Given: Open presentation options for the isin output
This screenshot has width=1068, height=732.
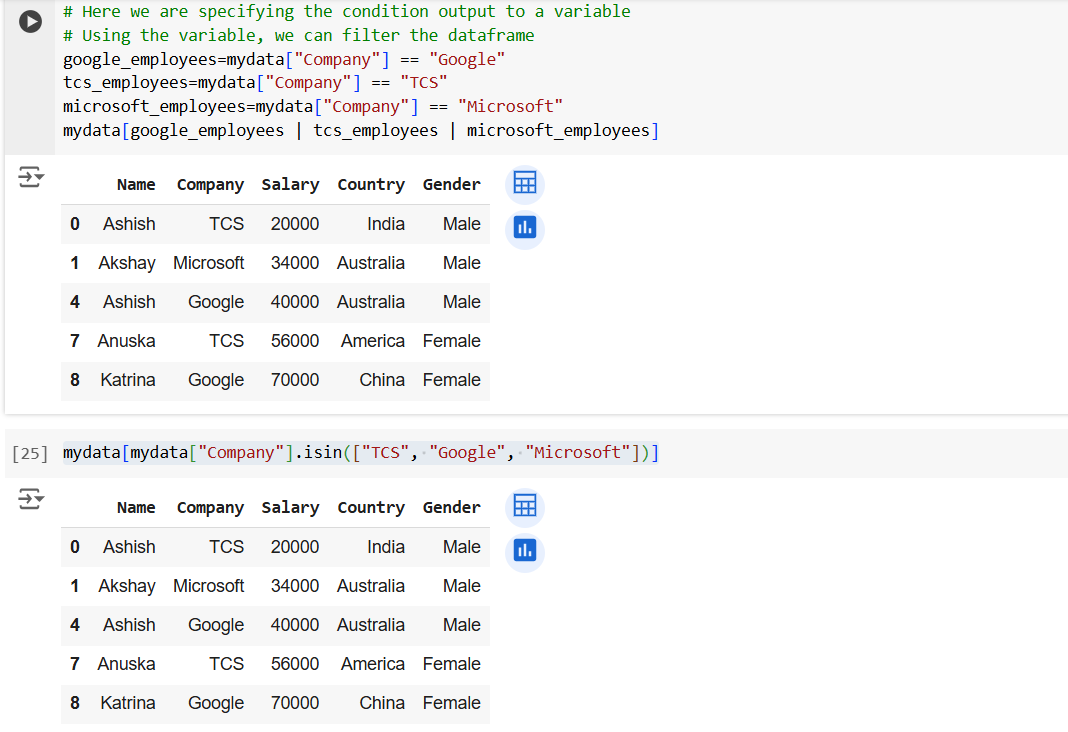Looking at the screenshot, I should pyautogui.click(x=30, y=498).
